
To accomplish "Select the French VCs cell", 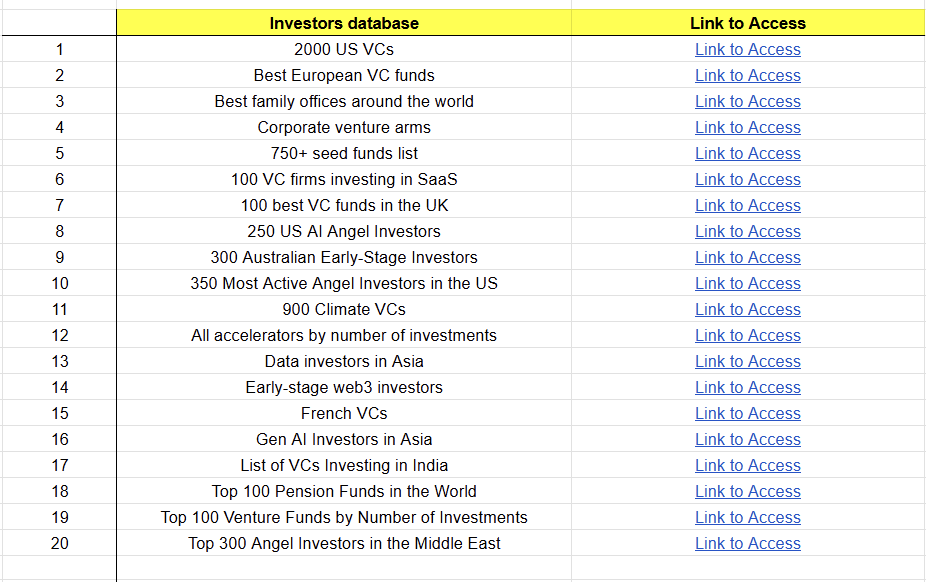I will 344,413.
